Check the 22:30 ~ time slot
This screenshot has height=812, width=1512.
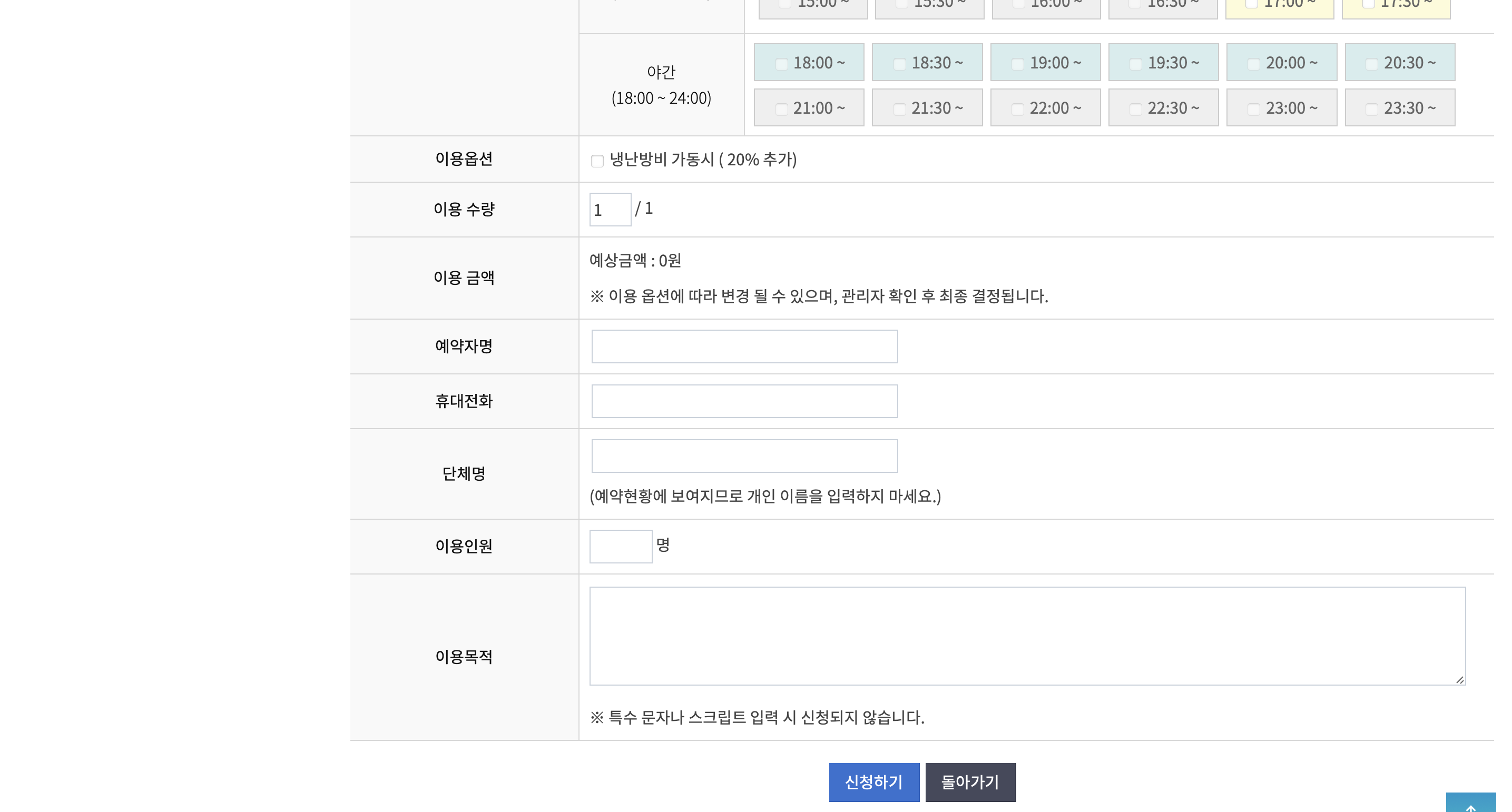point(1136,109)
